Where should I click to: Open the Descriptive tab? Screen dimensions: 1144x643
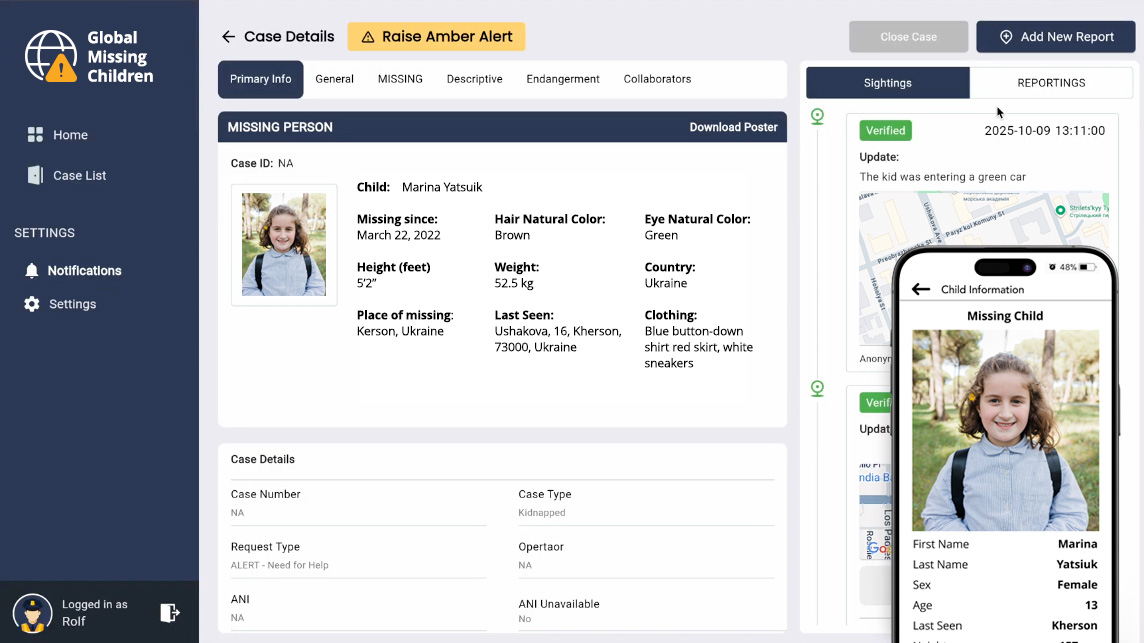[x=474, y=79]
